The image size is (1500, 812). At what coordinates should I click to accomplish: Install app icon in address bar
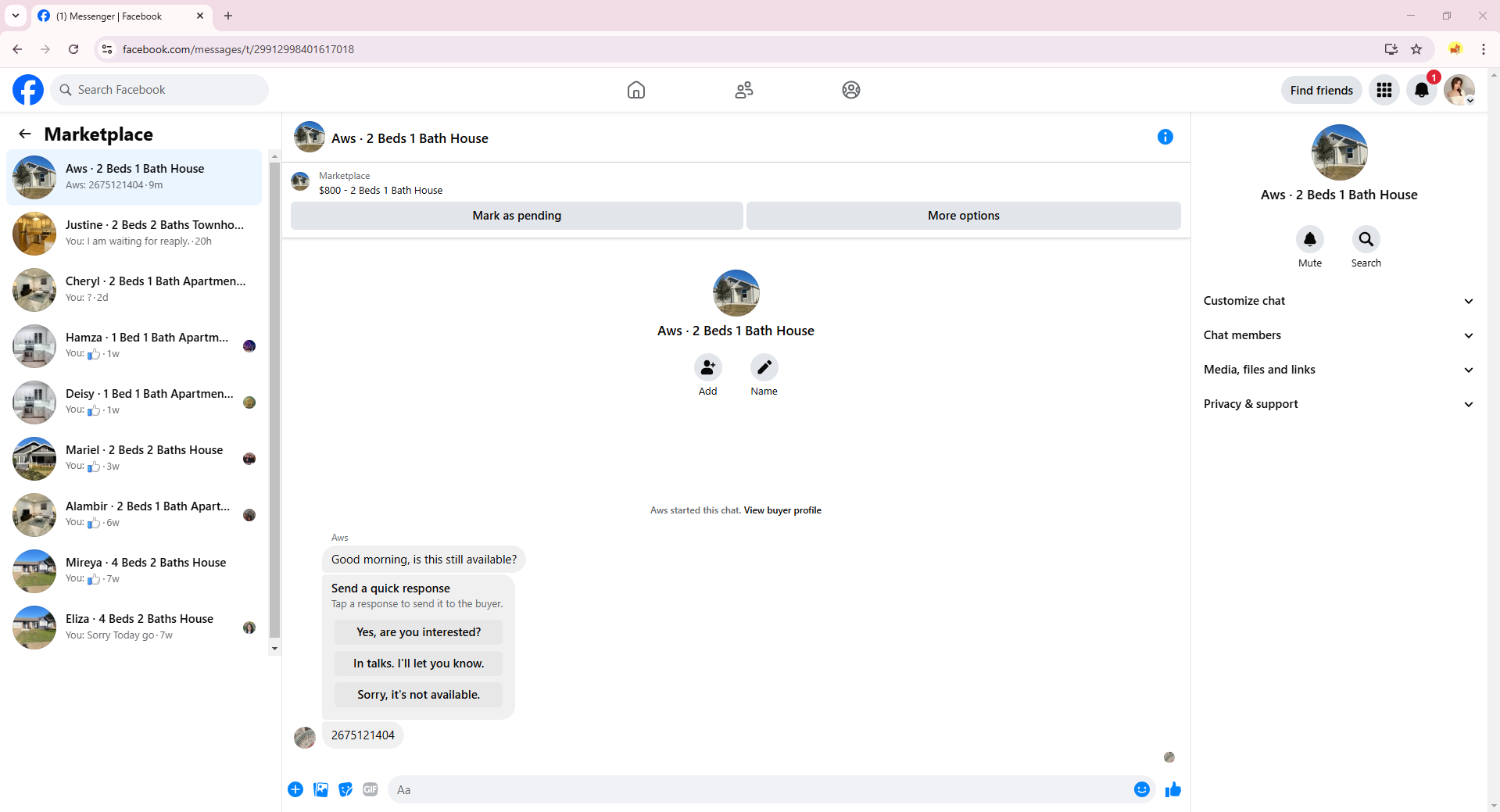(x=1391, y=49)
